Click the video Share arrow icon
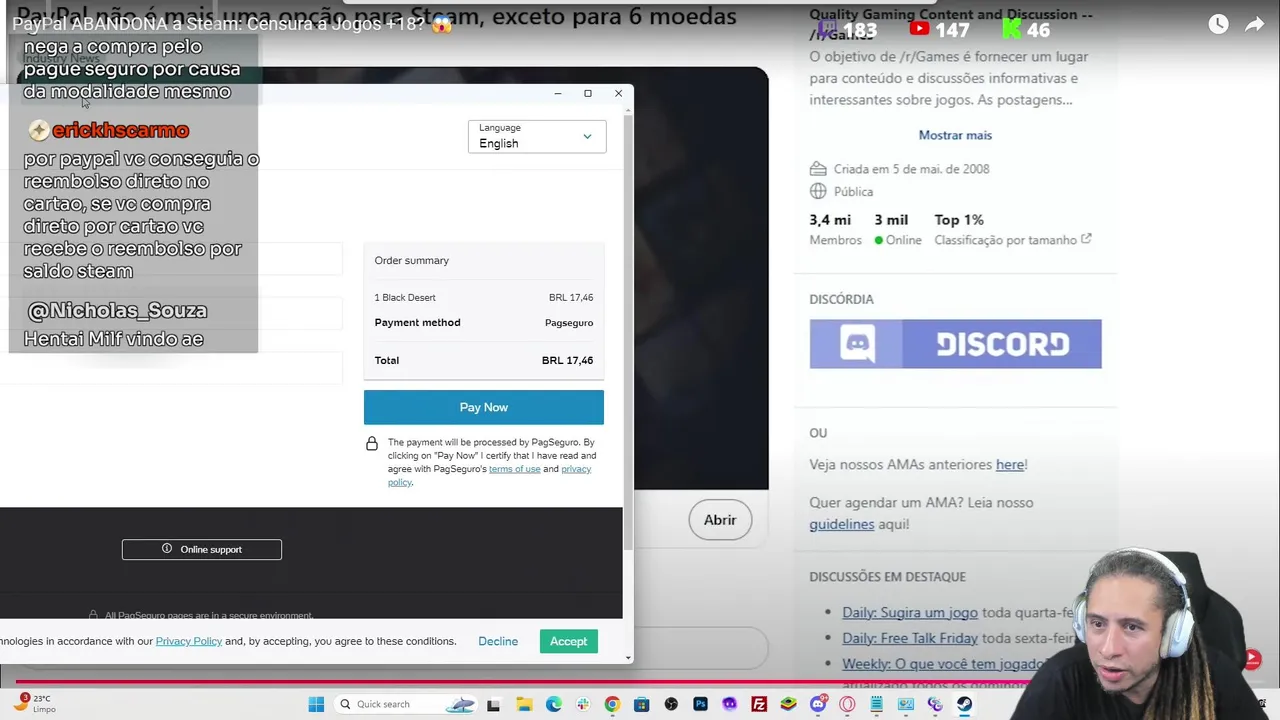The image size is (1280, 720). [1254, 25]
